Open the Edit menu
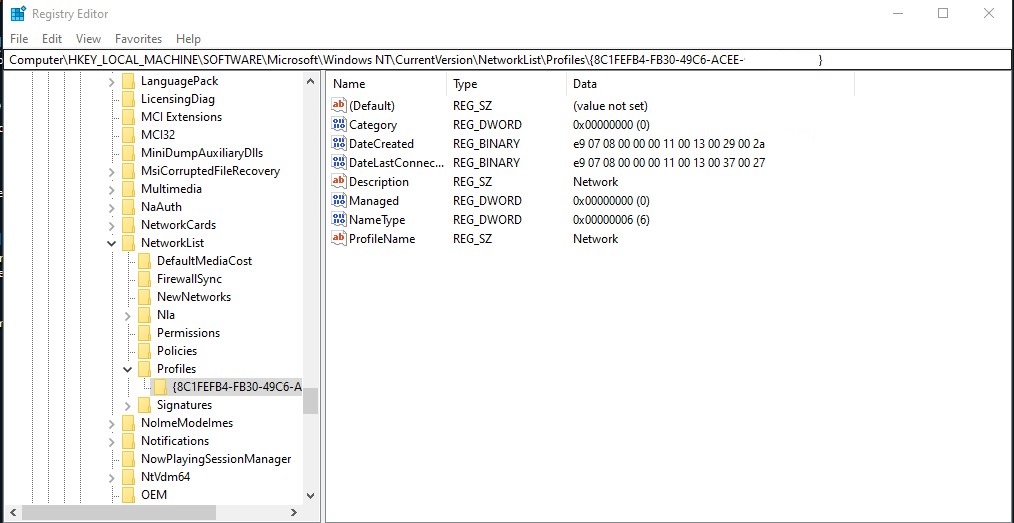 point(52,39)
